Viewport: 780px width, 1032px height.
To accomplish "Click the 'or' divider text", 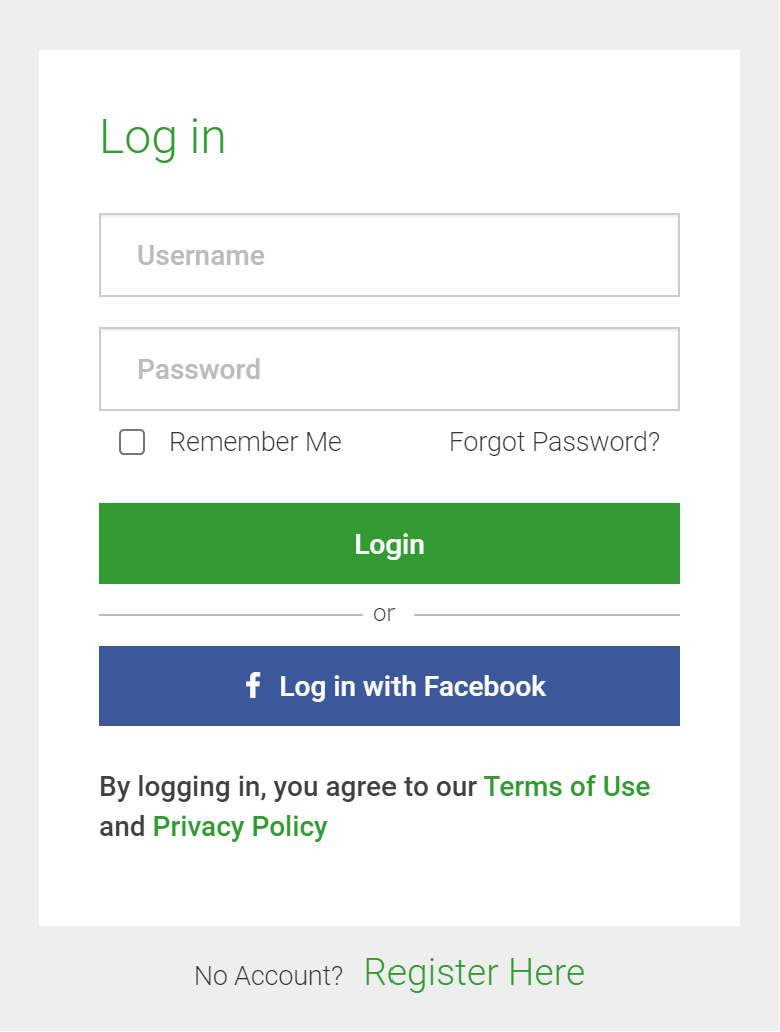I will click(x=384, y=612).
